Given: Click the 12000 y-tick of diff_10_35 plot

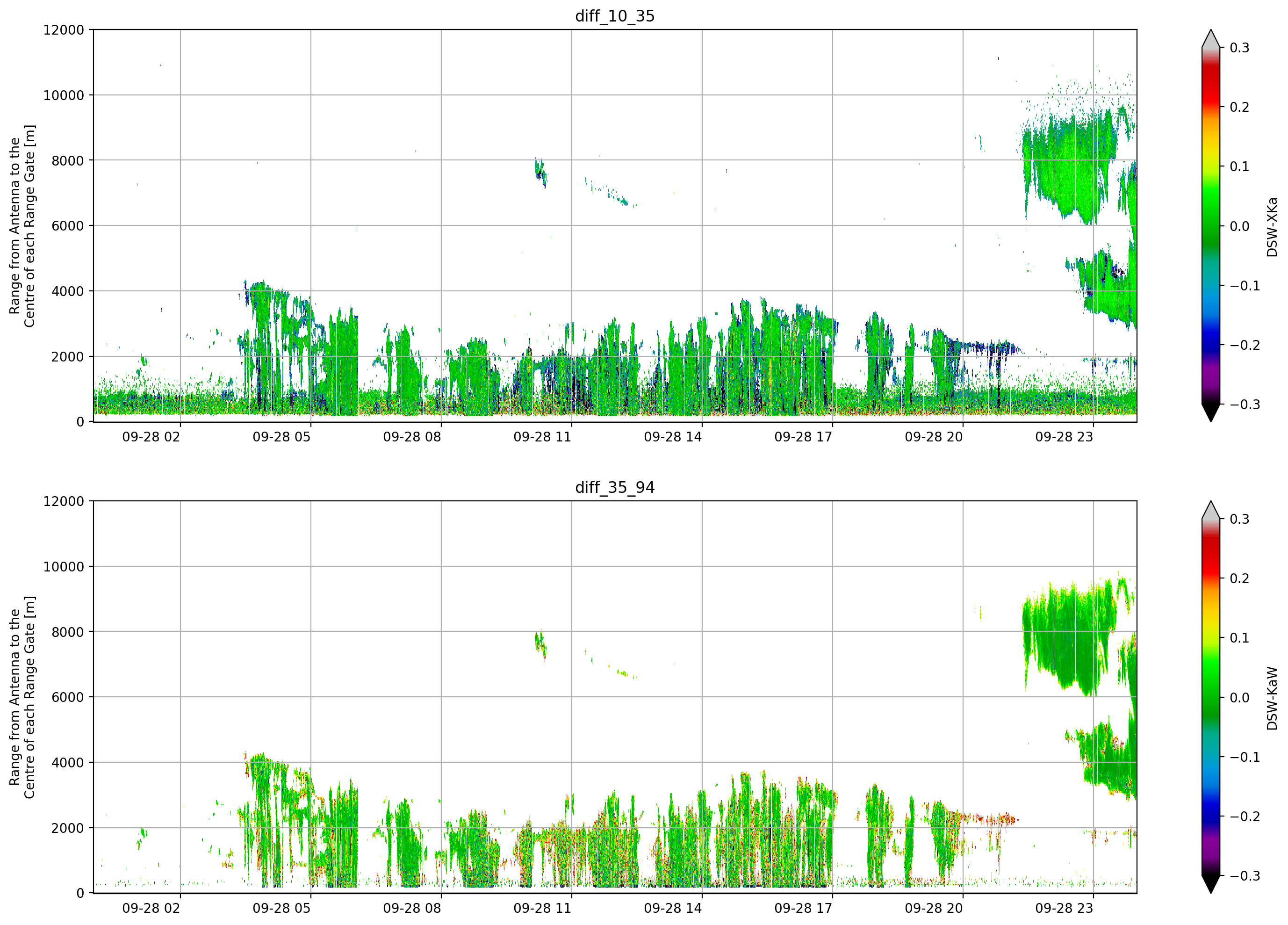Looking at the screenshot, I should [64, 30].
